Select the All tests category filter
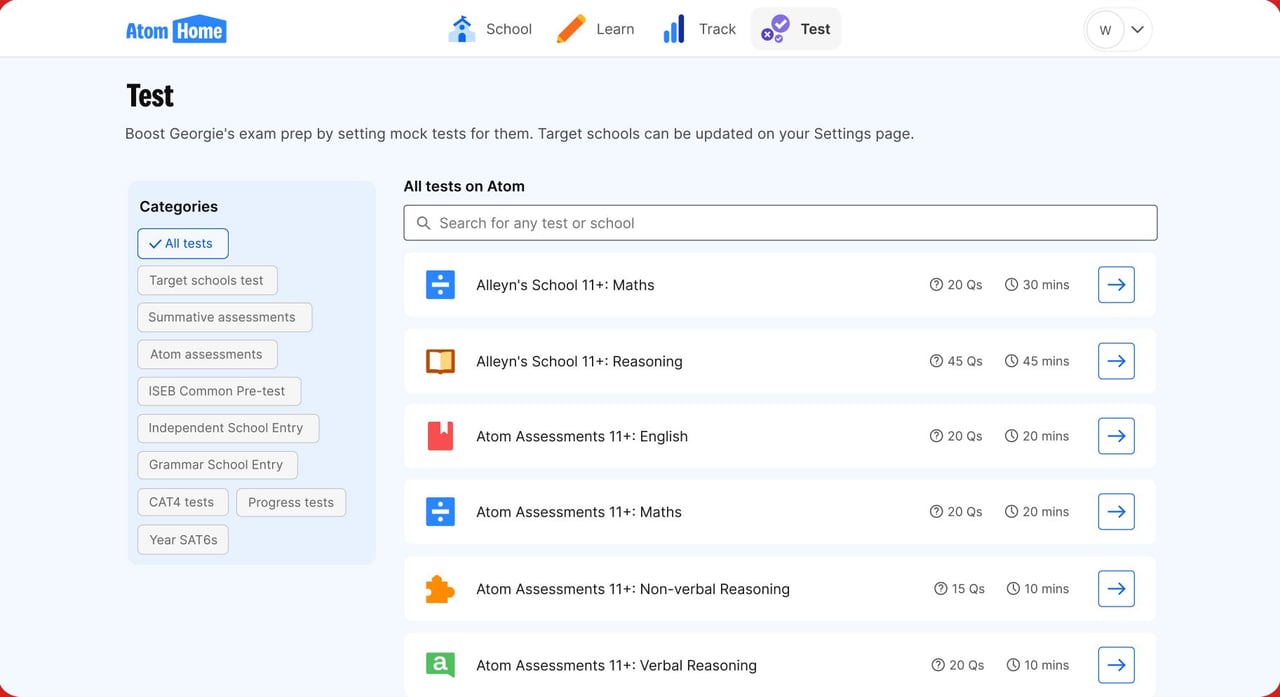Screen dimensions: 1280x697 [183, 243]
